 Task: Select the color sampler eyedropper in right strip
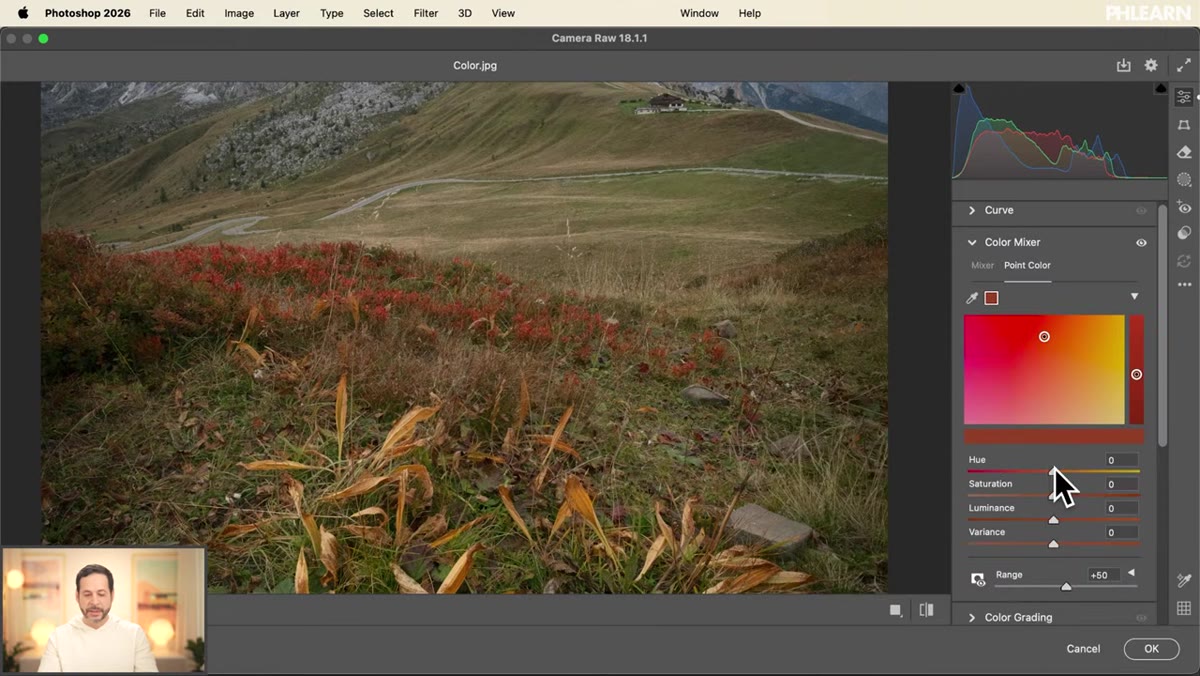pos(1184,580)
